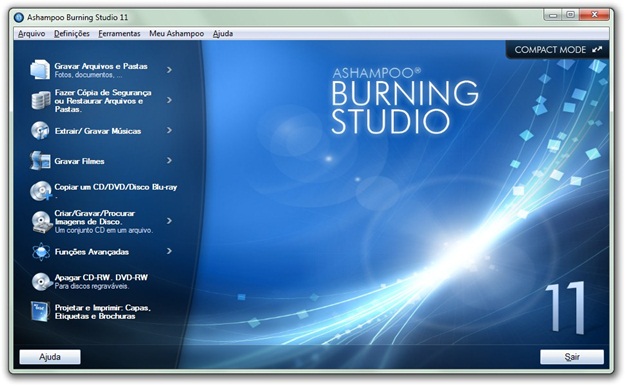Switch to COMPACT MODE
Viewport: 625px width, 386px height.
(558, 50)
